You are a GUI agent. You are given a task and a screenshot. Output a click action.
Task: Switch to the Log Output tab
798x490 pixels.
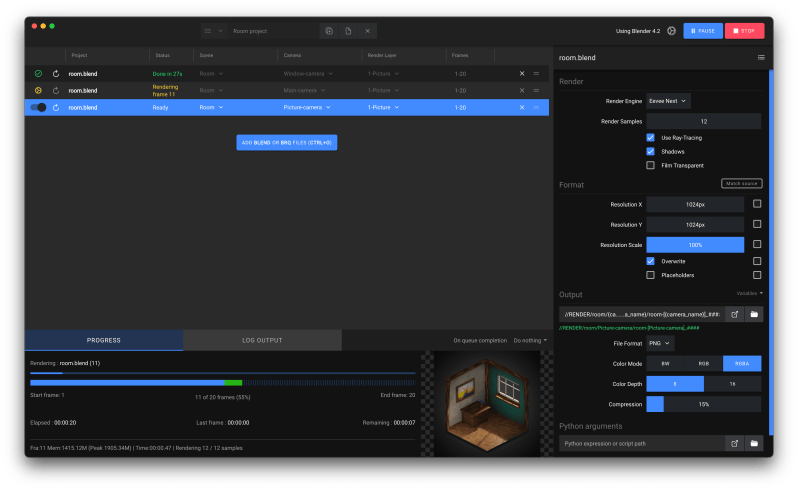(x=262, y=340)
